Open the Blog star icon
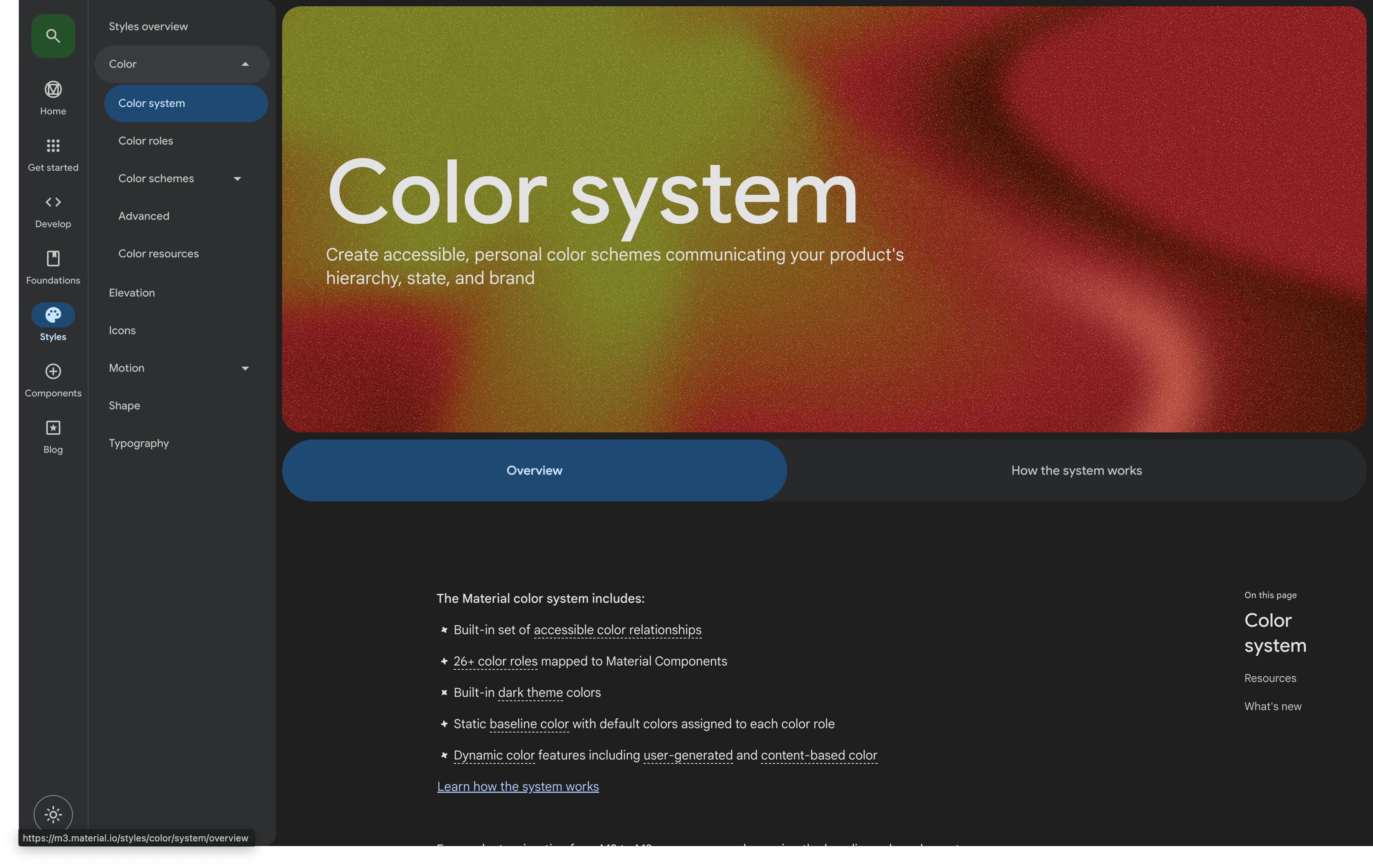 (x=53, y=428)
